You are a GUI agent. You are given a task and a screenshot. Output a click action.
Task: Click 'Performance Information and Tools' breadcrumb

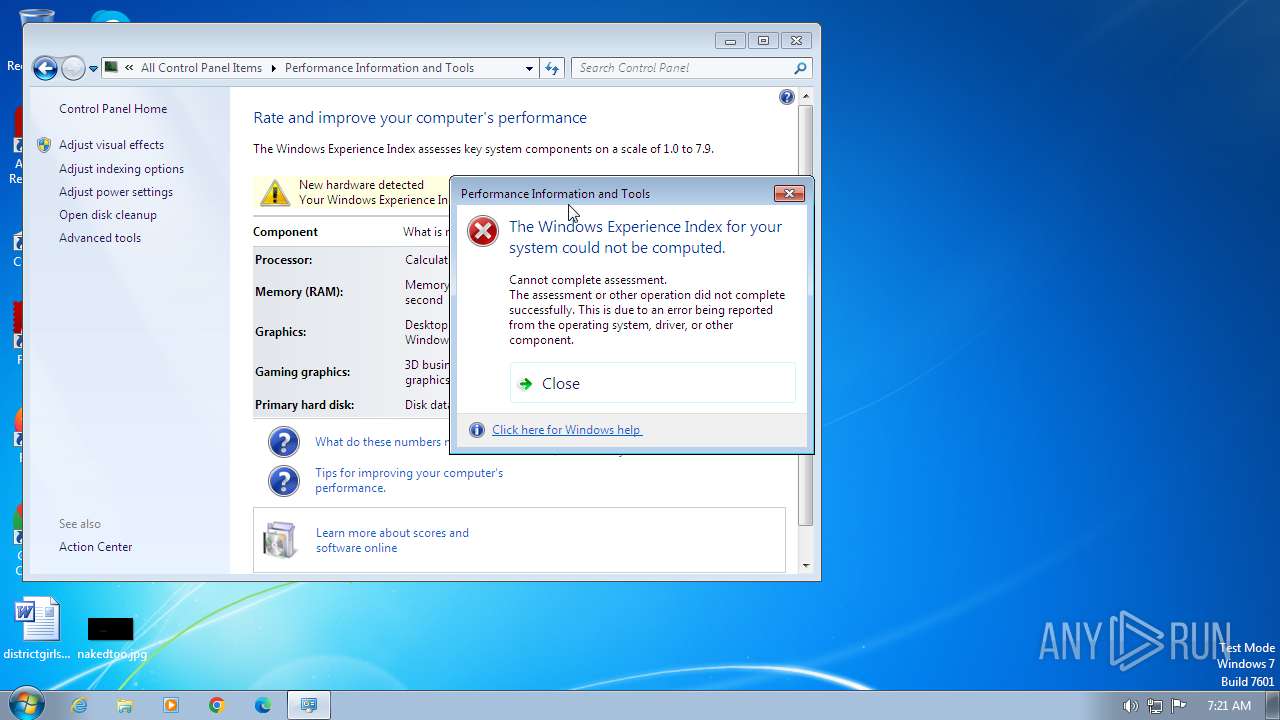click(x=379, y=68)
